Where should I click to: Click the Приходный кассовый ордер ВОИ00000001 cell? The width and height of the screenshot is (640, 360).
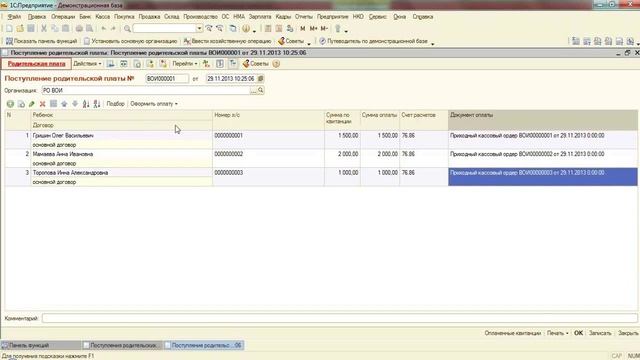(x=542, y=140)
